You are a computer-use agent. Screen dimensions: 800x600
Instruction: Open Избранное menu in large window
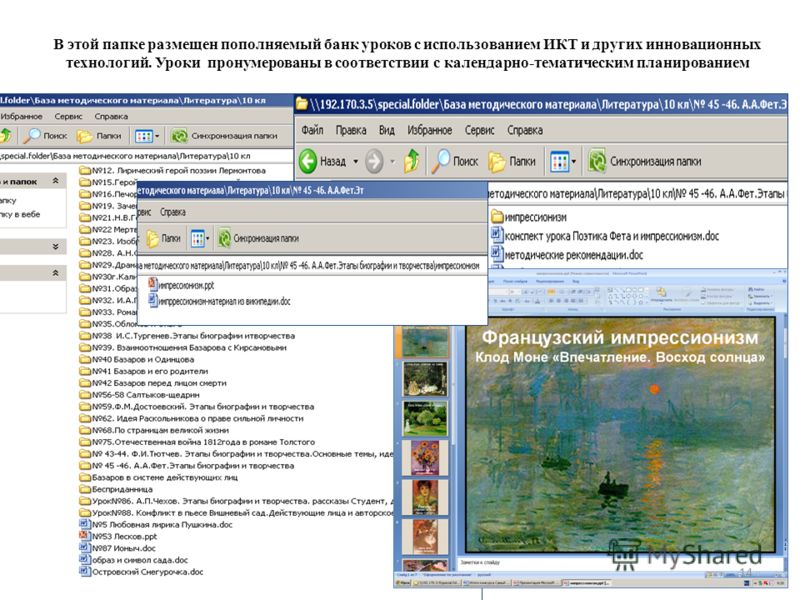coord(429,130)
